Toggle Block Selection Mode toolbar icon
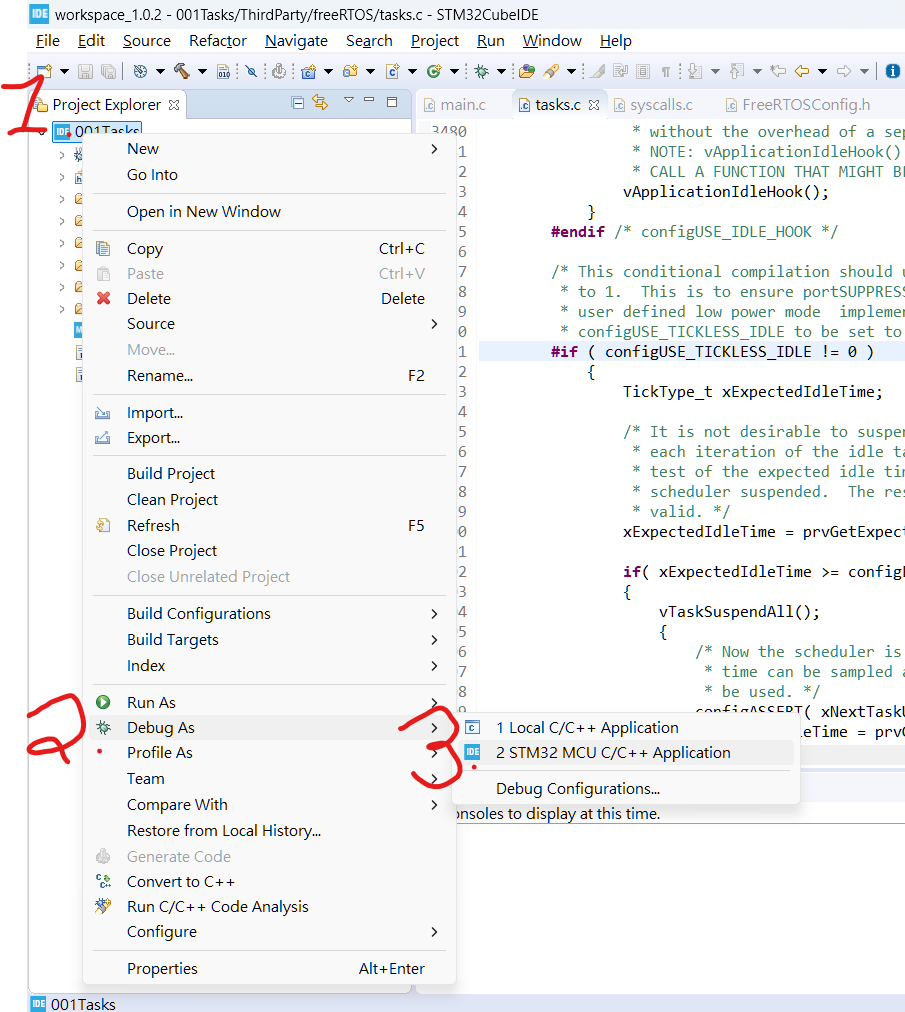Image resolution: width=905 pixels, height=1012 pixels. click(643, 71)
